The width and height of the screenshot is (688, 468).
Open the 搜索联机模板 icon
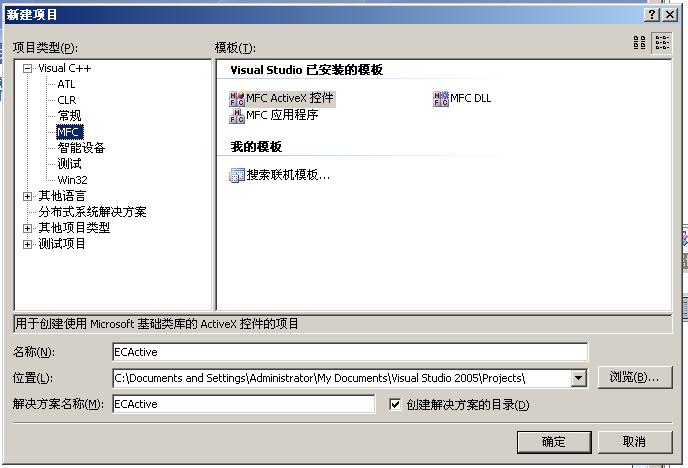point(237,175)
